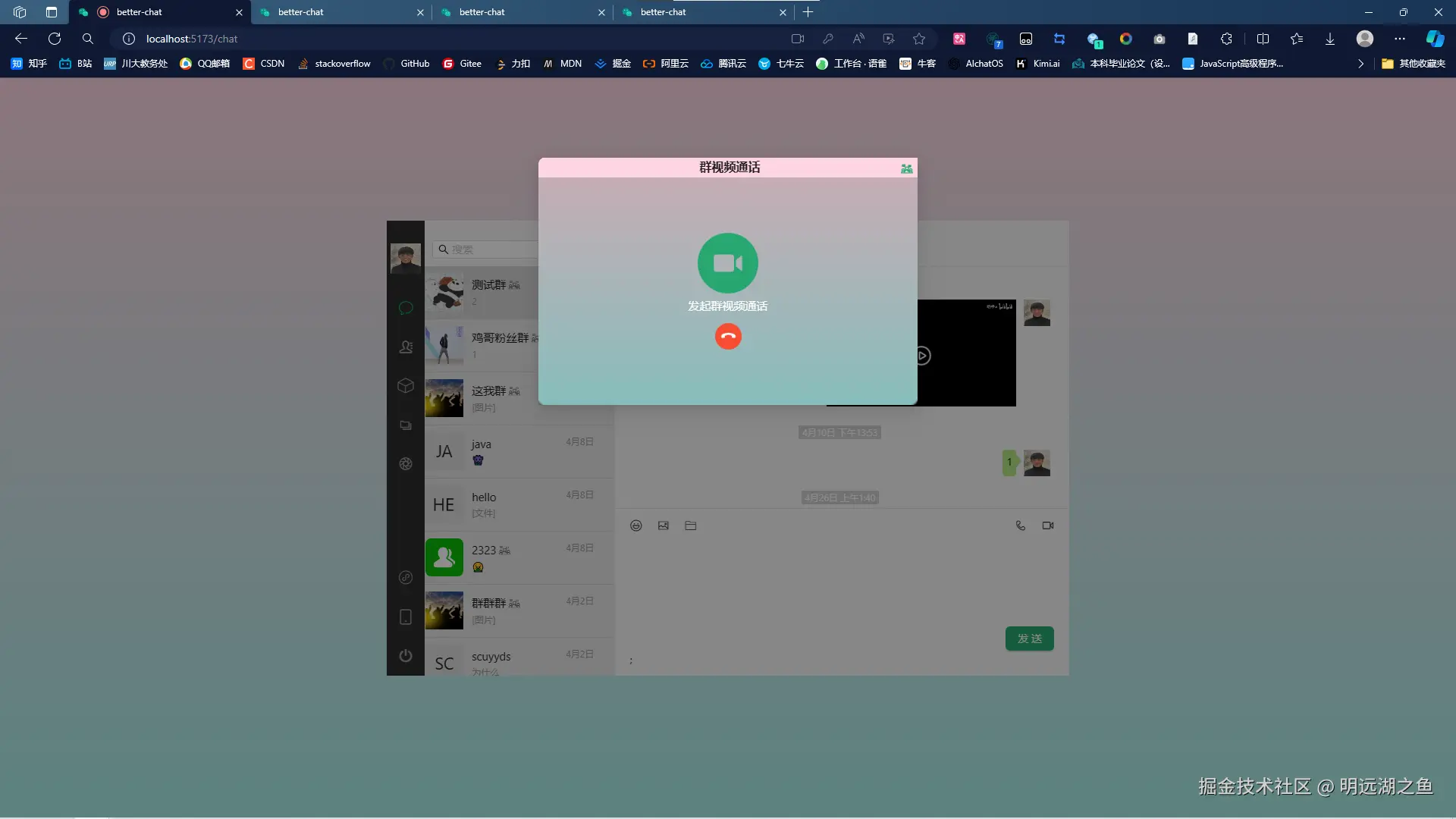Screen dimensions: 1456x819
Task: Play the black video message in the chat
Action: point(922,354)
